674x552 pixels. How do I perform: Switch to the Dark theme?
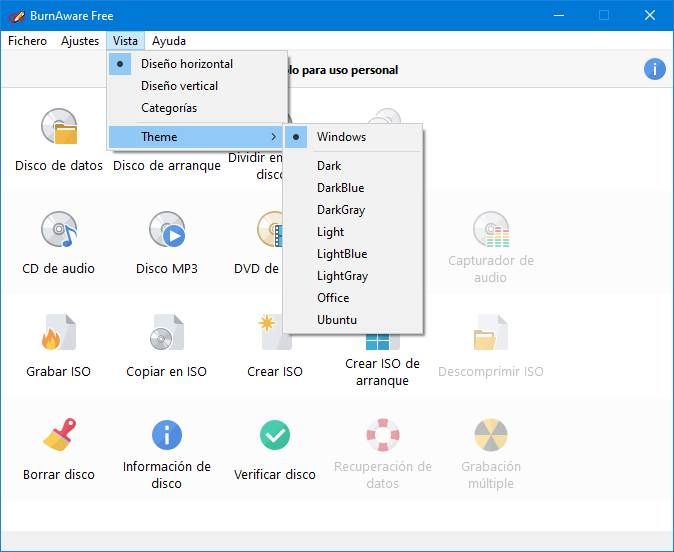tap(353, 166)
